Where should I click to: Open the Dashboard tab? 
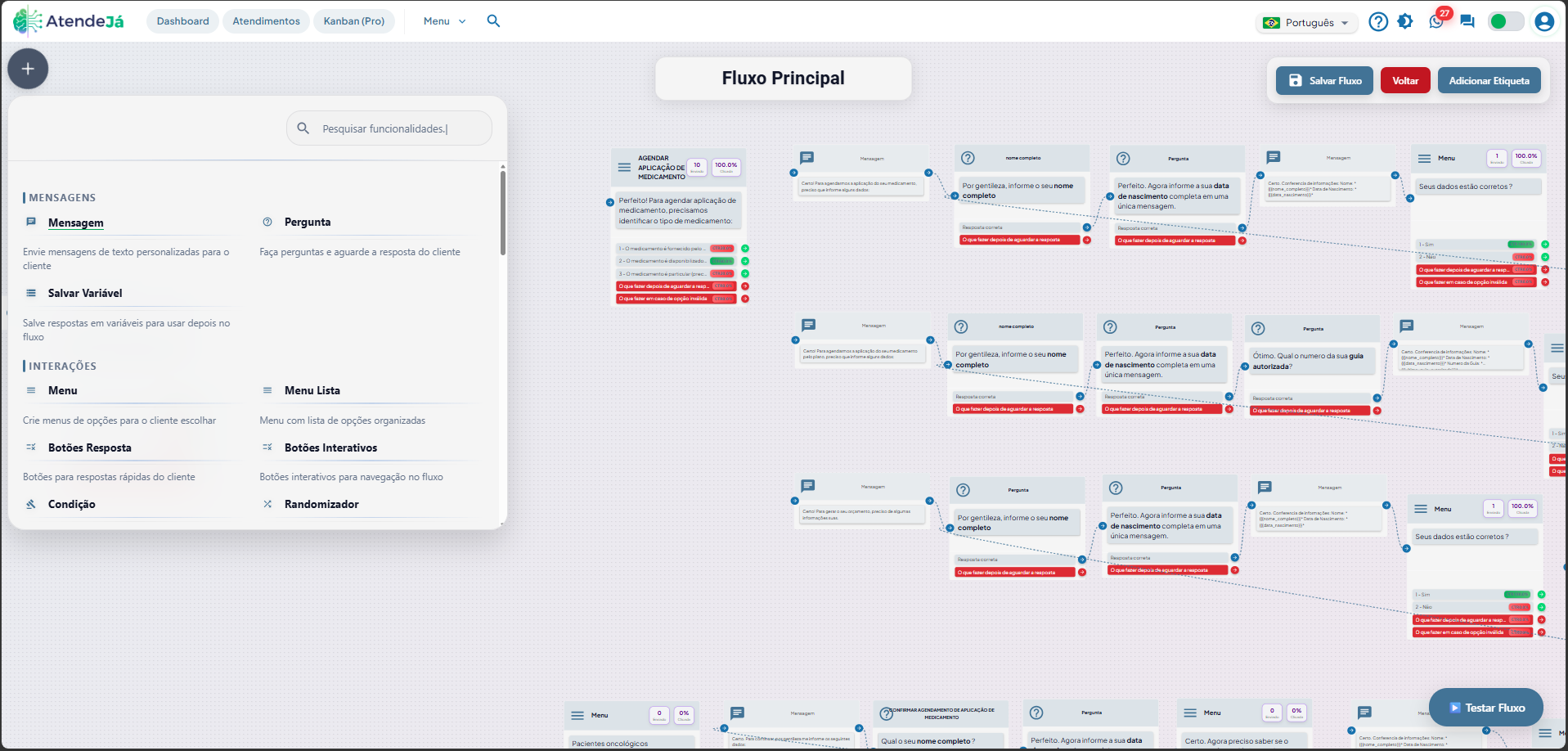[182, 21]
